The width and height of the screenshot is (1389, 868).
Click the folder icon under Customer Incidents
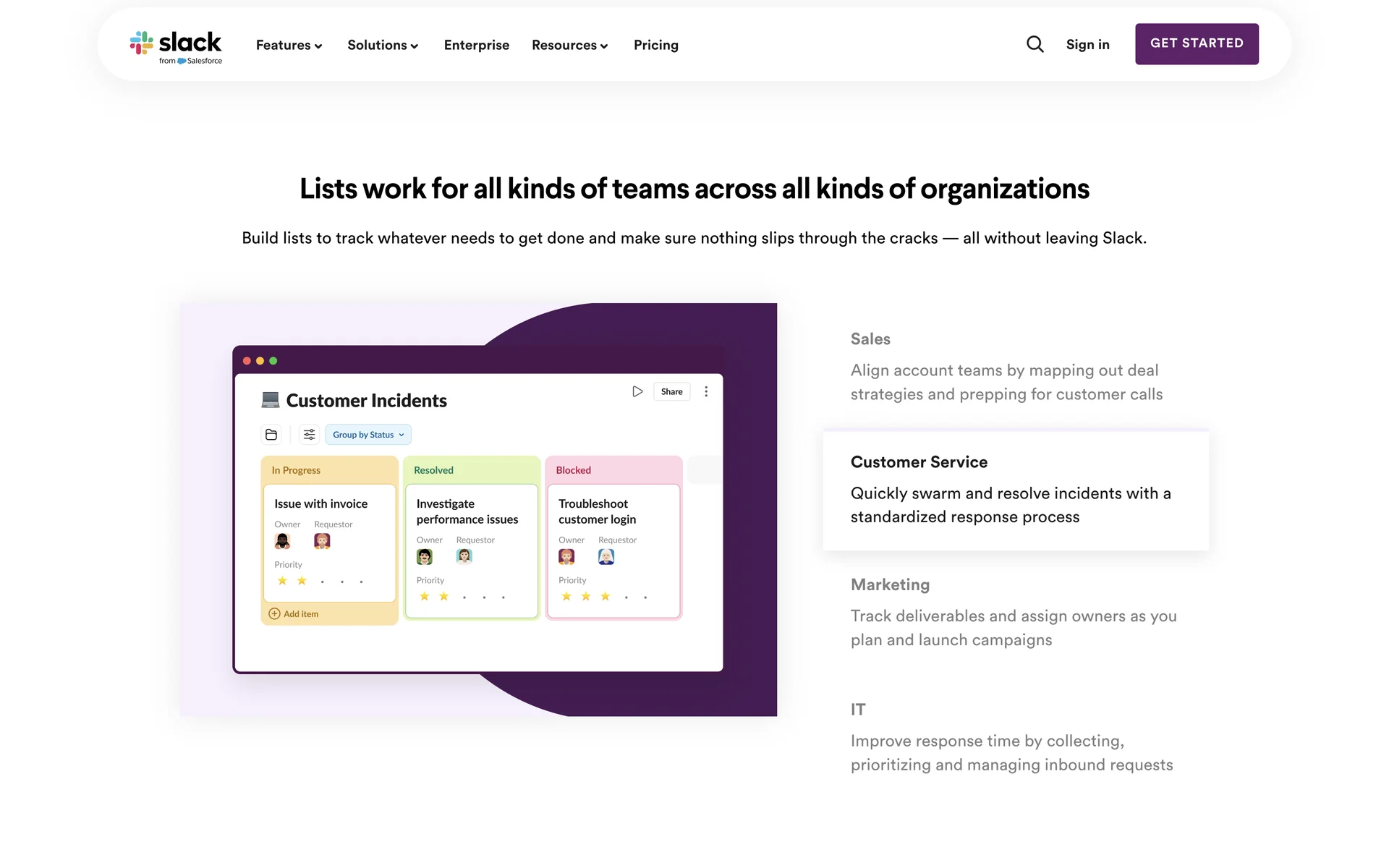[271, 435]
